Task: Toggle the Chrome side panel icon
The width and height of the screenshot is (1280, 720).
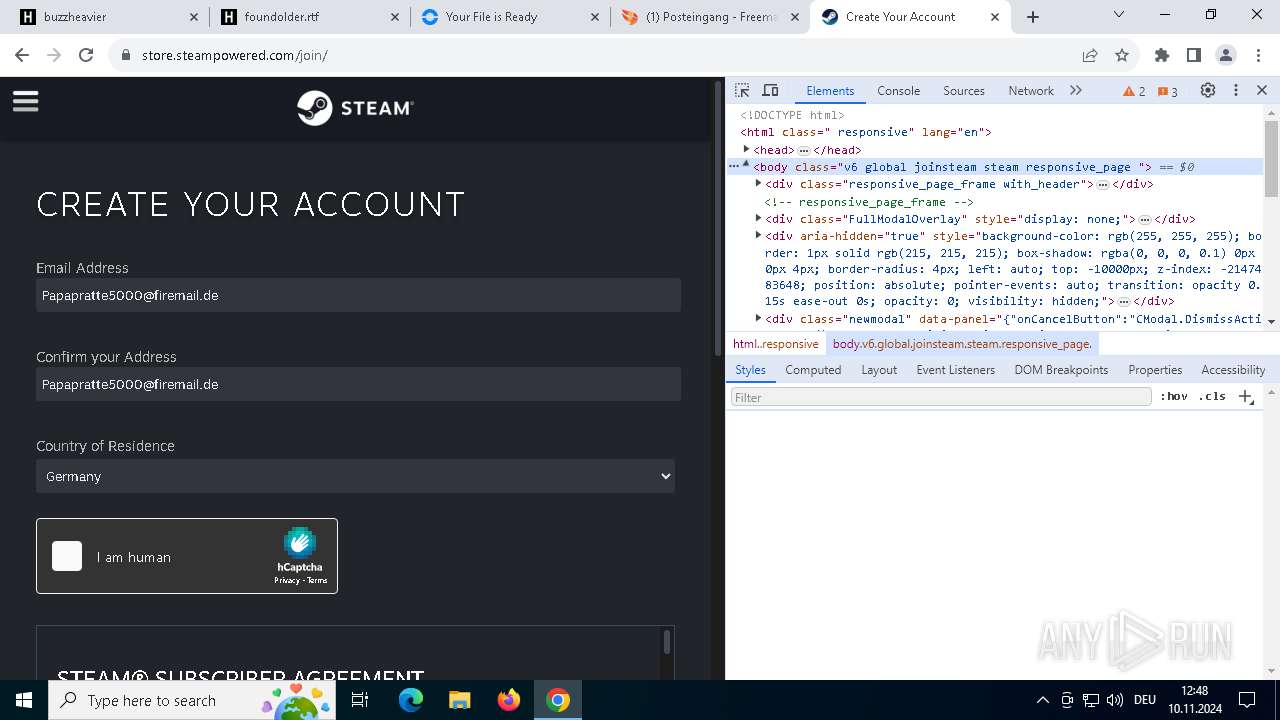Action: (x=1194, y=55)
